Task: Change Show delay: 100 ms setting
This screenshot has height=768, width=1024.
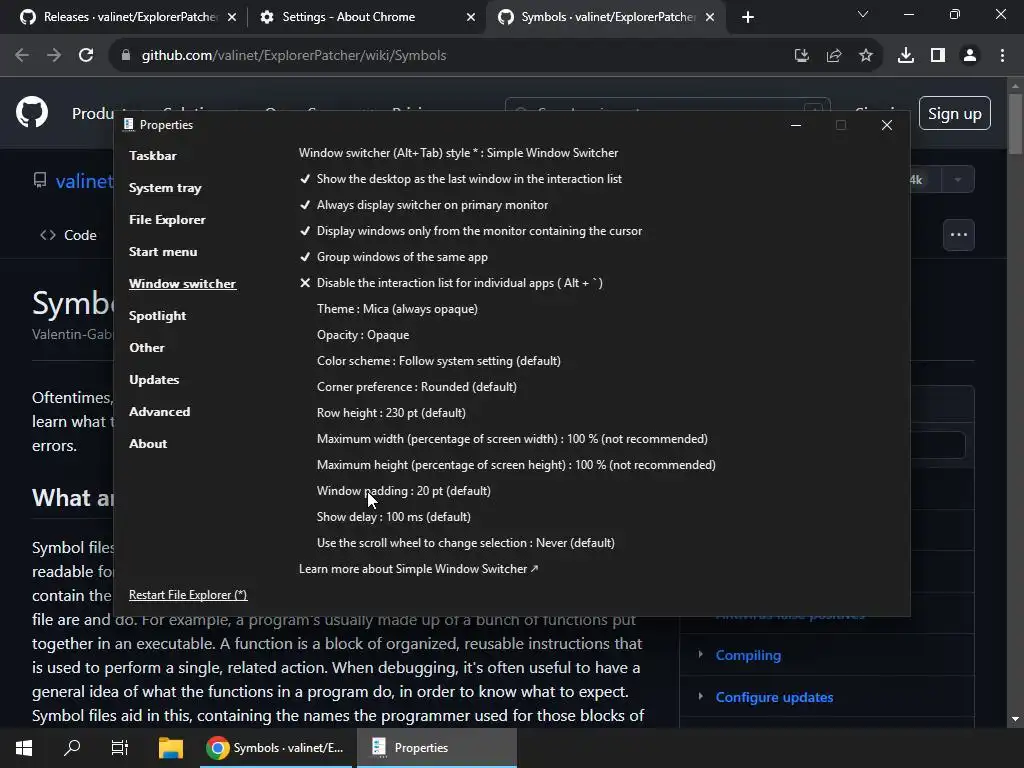Action: click(x=394, y=517)
